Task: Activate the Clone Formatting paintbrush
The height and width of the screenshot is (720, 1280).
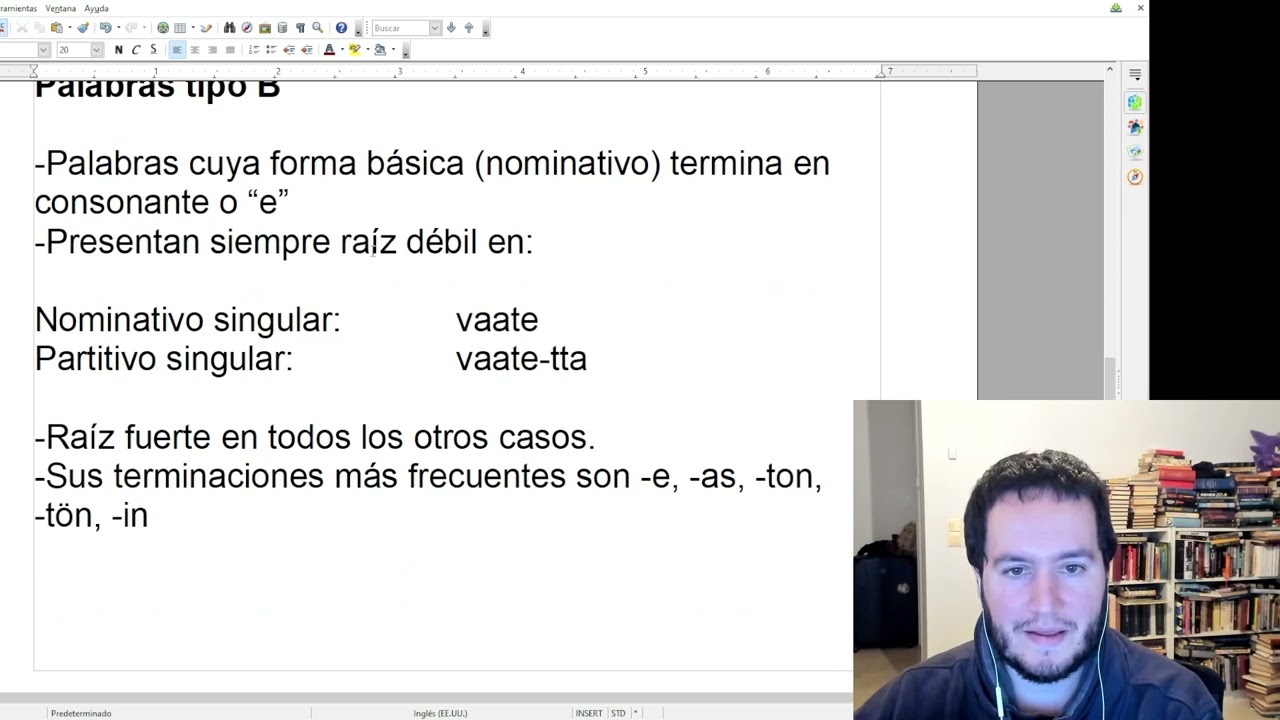Action: (x=83, y=28)
